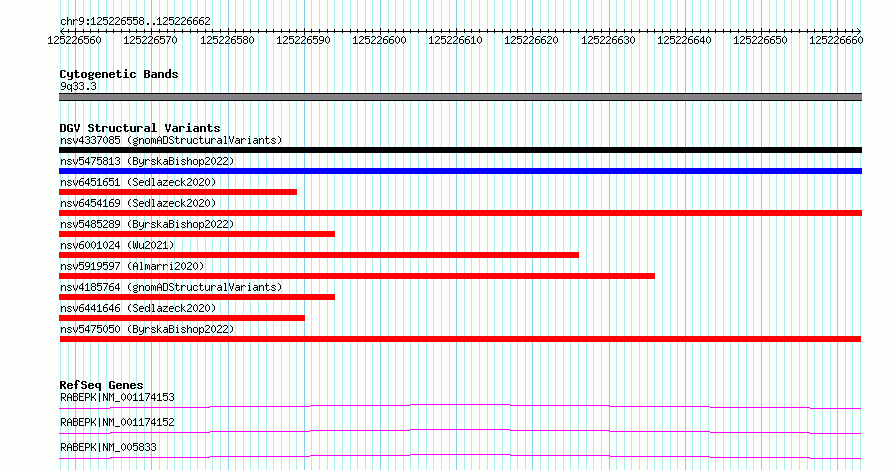Click ruler tick label 125226660
Screen dimensions: 890x470
(836, 40)
